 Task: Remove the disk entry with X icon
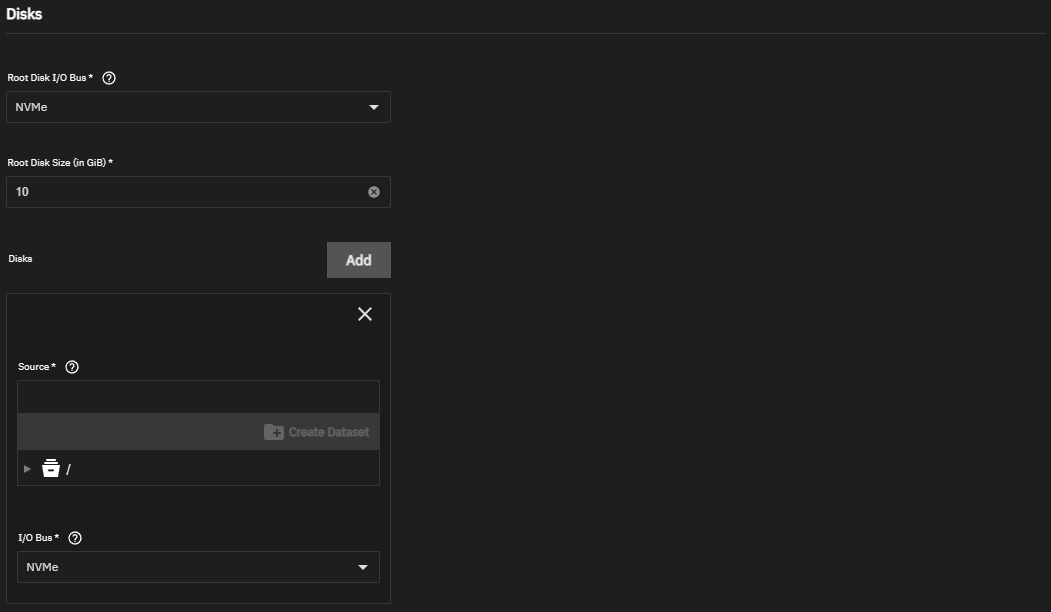tap(365, 314)
